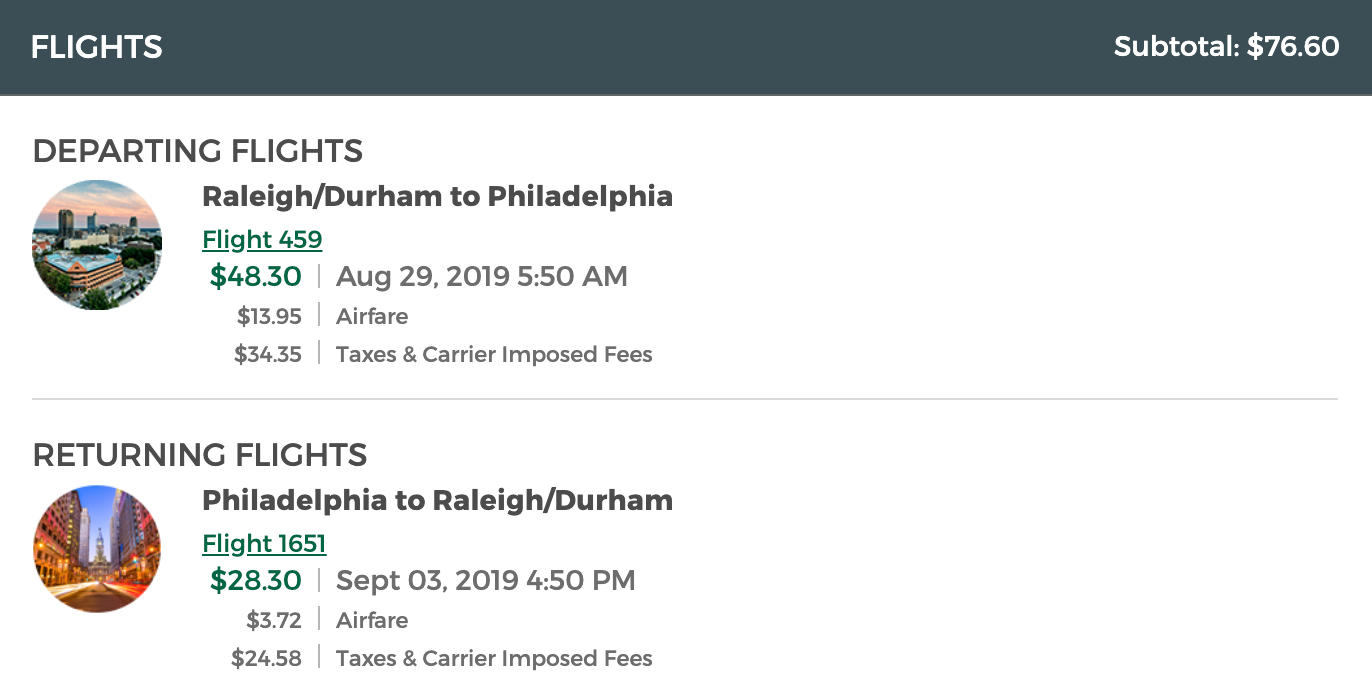
Task: Click the Sept 03, 2019 4:50 PM date
Action: pyautogui.click(x=485, y=580)
